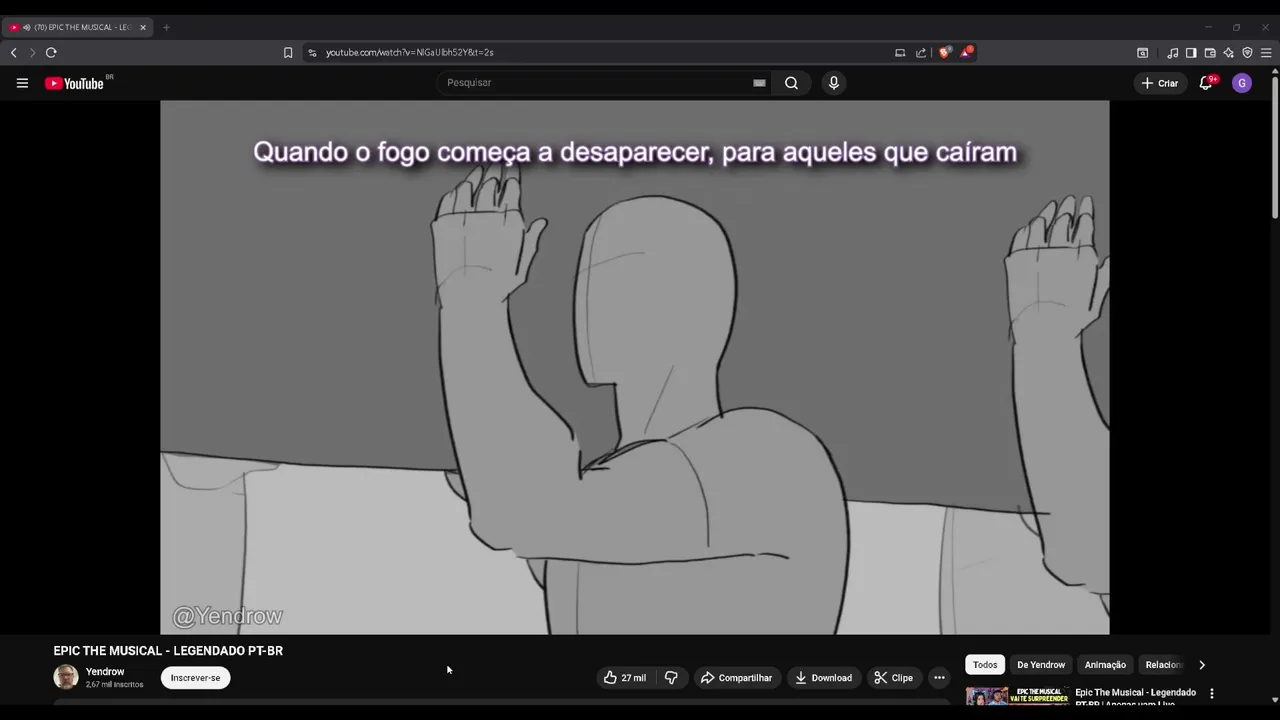Open the Leo AI sparkle icon
Screen dimensions: 1280x720
pyautogui.click(x=1229, y=52)
